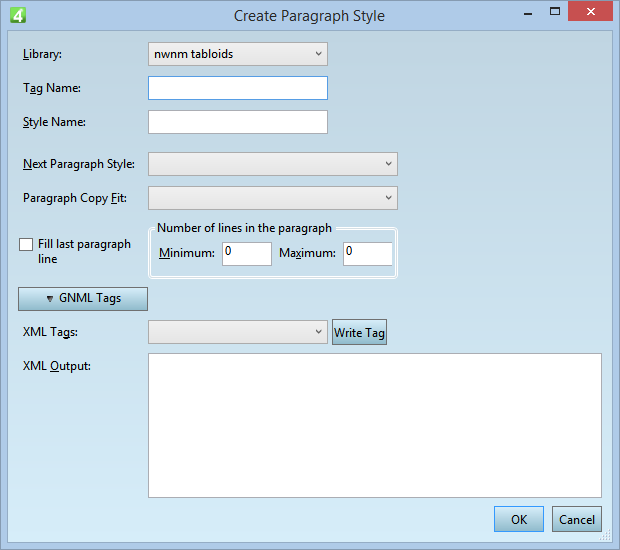This screenshot has height=550, width=620.
Task: Open the Library dropdown showing nwnm tabloids
Action: [x=238, y=54]
